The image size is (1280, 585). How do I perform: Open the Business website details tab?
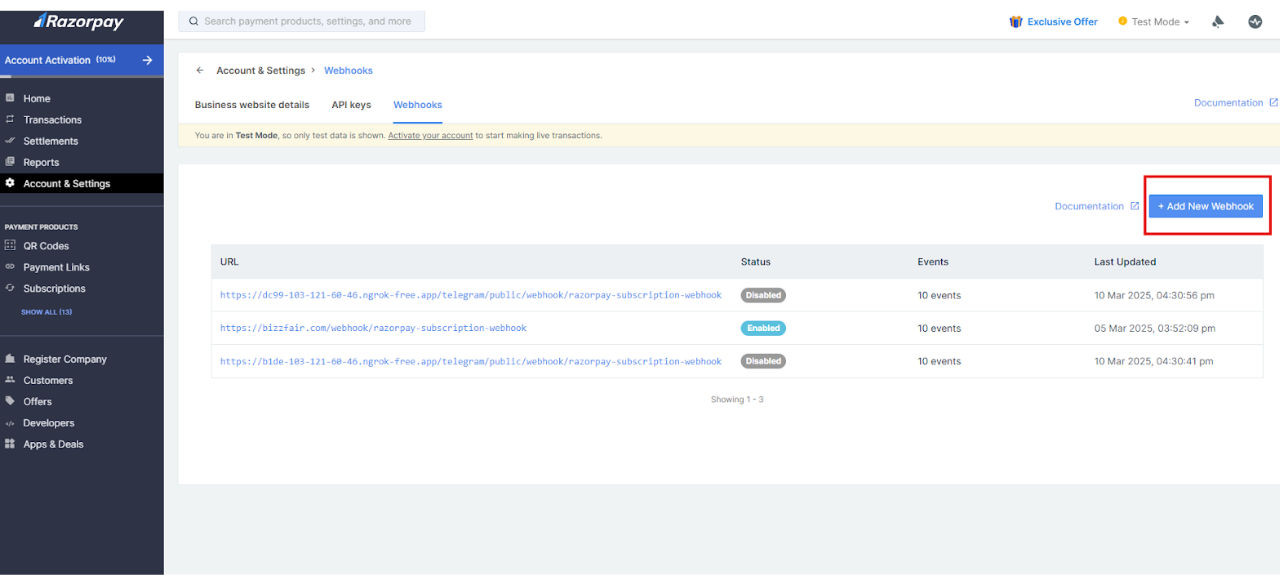click(x=252, y=105)
